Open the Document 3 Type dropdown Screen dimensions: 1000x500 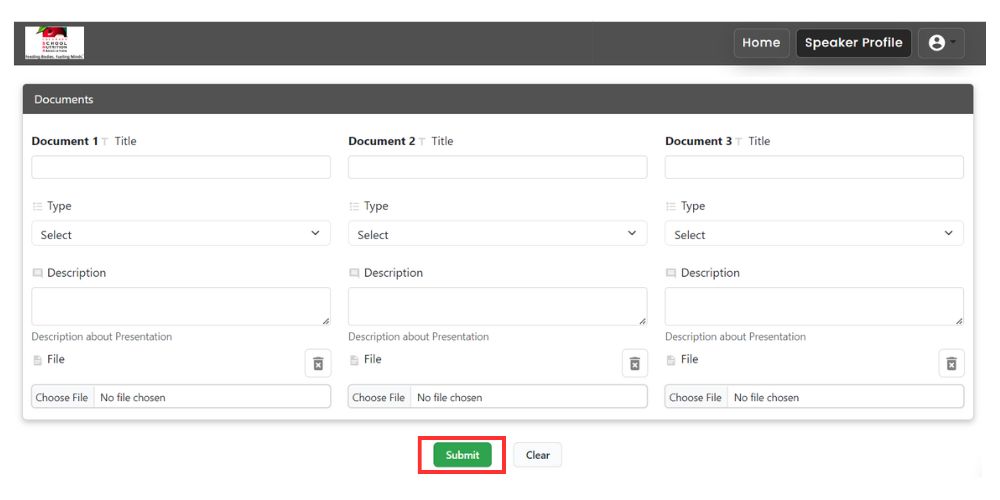(x=814, y=234)
